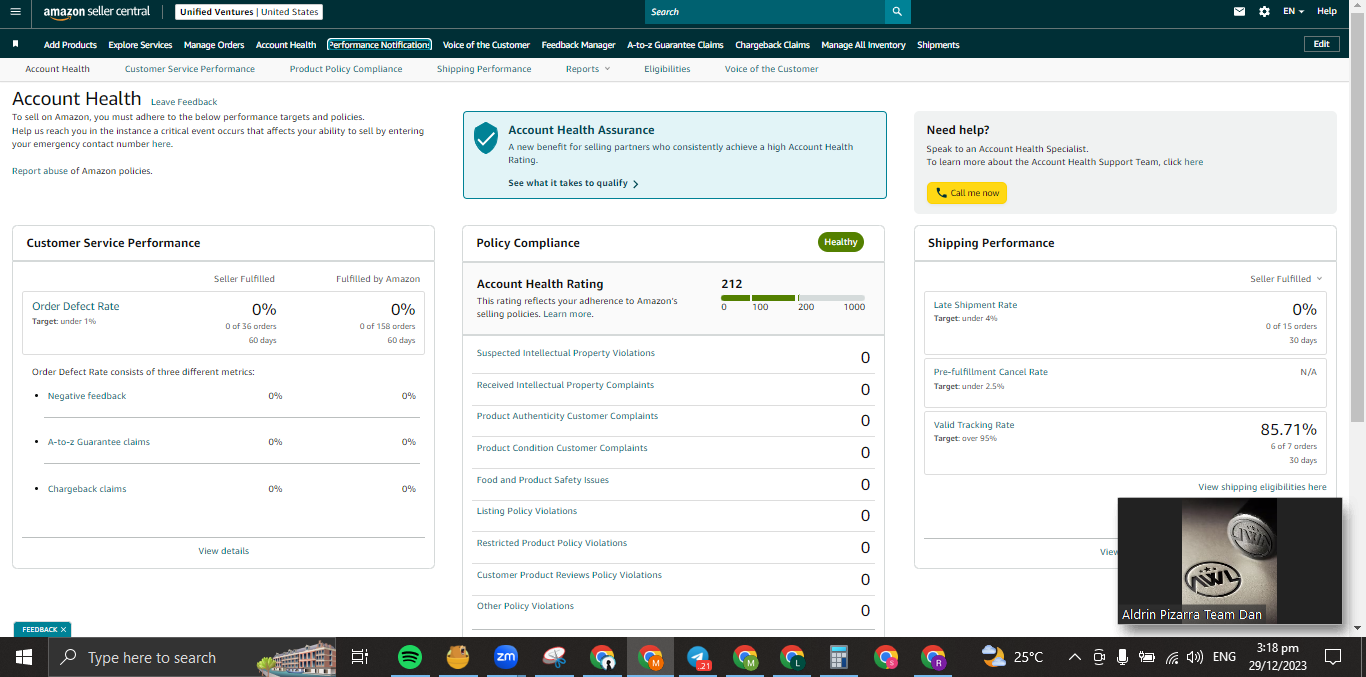
Task: Open the 25°C weather widget
Action: (x=1012, y=657)
